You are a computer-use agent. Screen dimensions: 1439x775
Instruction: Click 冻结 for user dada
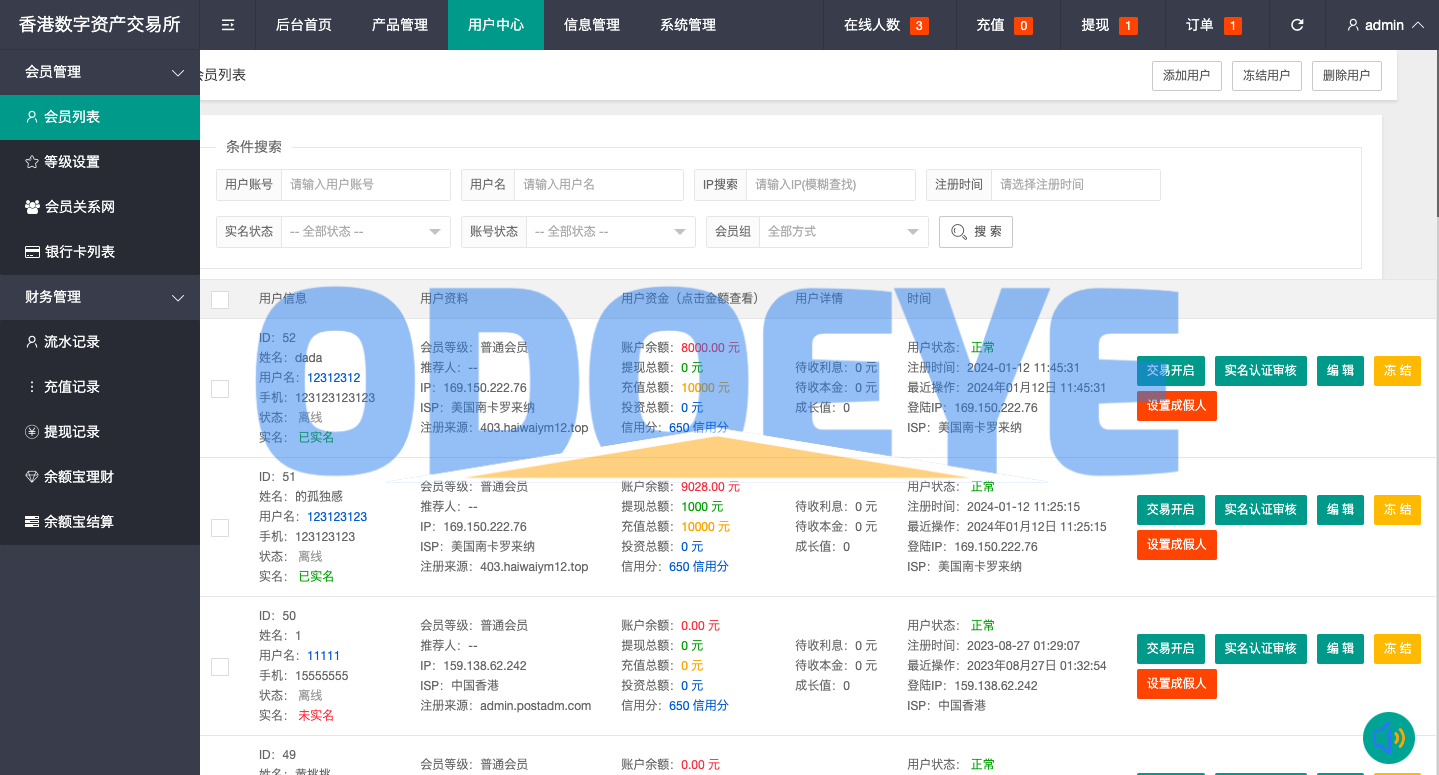(x=1397, y=370)
